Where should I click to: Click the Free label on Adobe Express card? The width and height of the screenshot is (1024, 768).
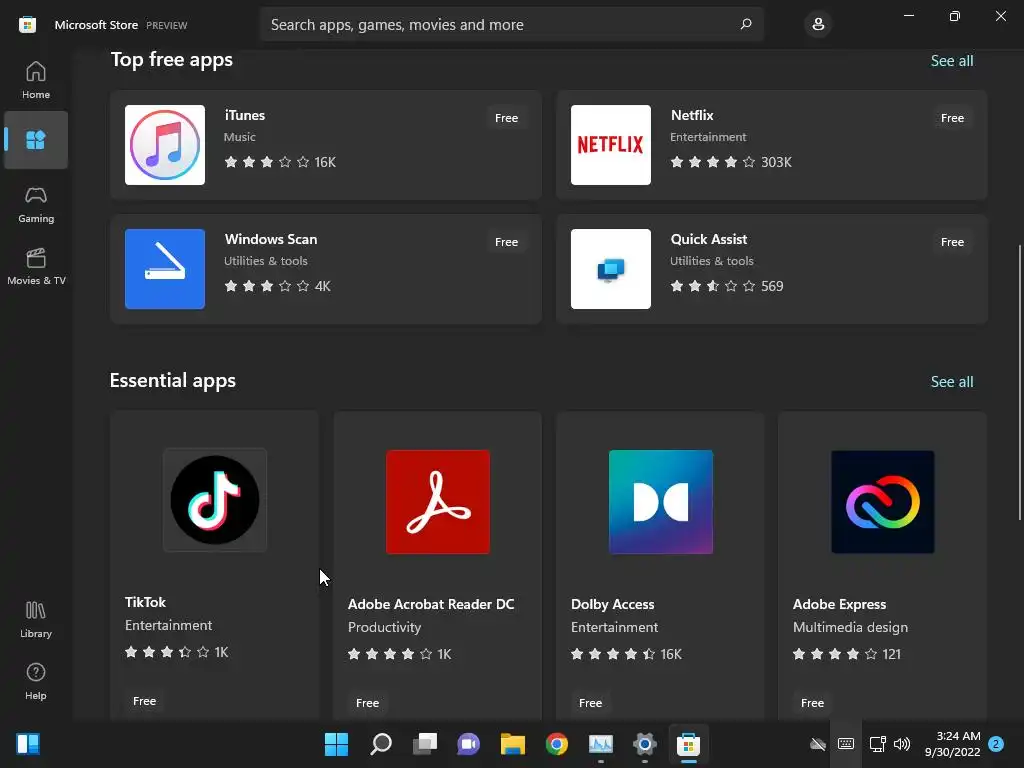coord(812,703)
